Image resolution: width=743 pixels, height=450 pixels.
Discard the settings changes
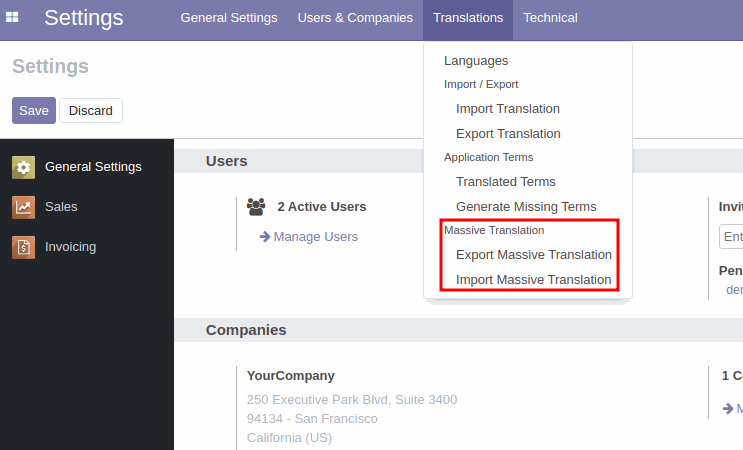pyautogui.click(x=91, y=111)
